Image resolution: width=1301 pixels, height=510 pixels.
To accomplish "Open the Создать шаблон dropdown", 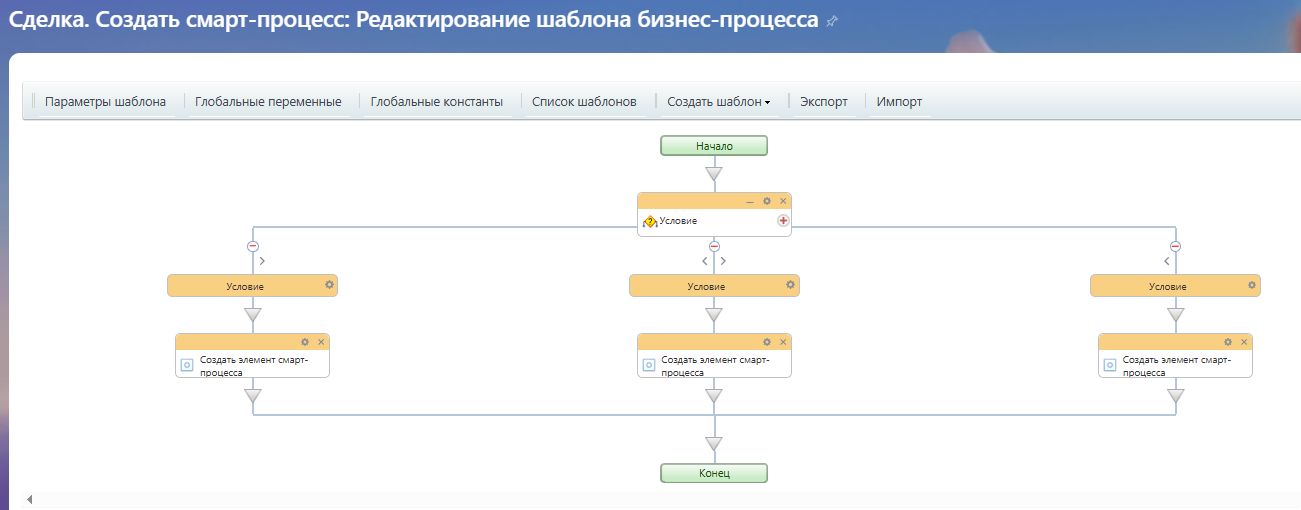I will [718, 101].
